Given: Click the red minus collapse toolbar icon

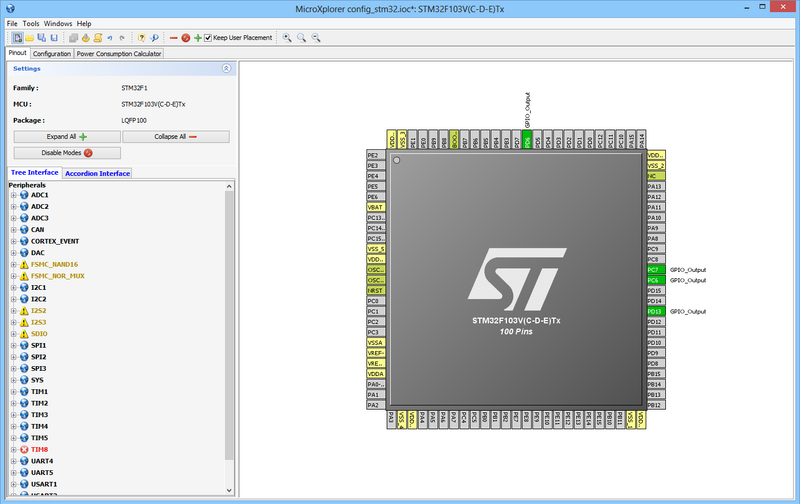Looking at the screenshot, I should pyautogui.click(x=173, y=38).
